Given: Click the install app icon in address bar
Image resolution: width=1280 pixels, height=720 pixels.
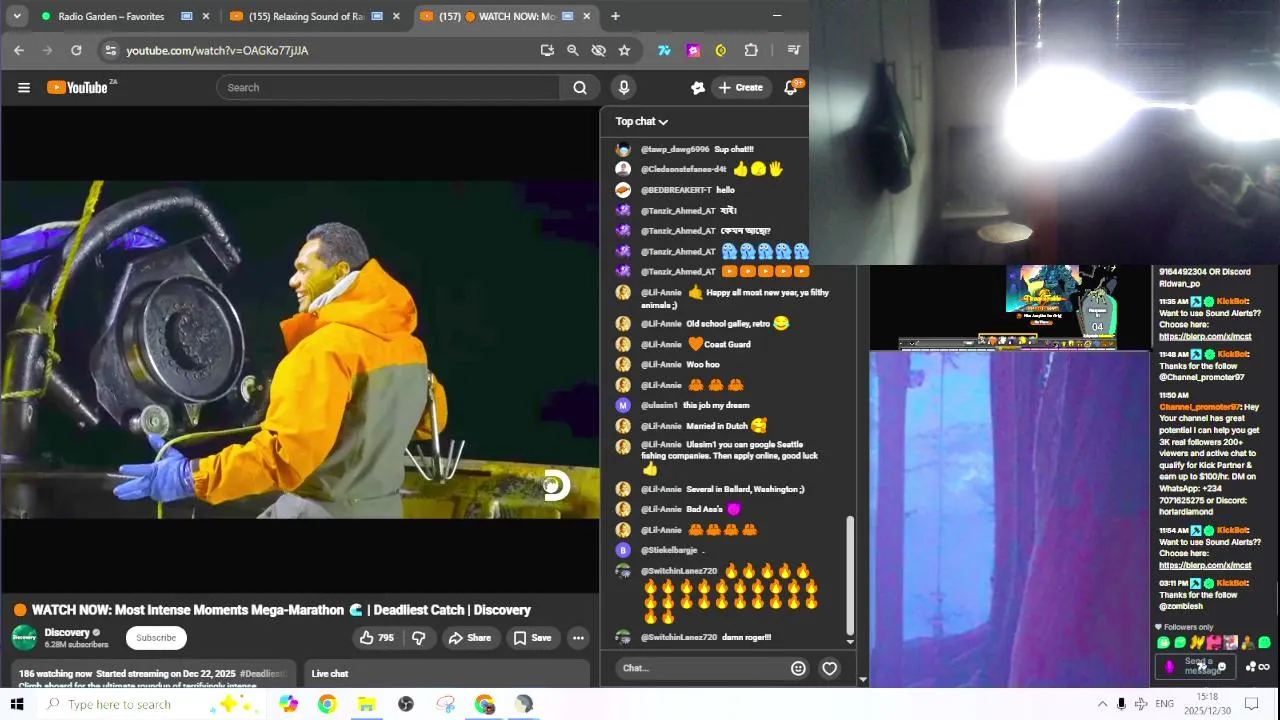Looking at the screenshot, I should [547, 50].
